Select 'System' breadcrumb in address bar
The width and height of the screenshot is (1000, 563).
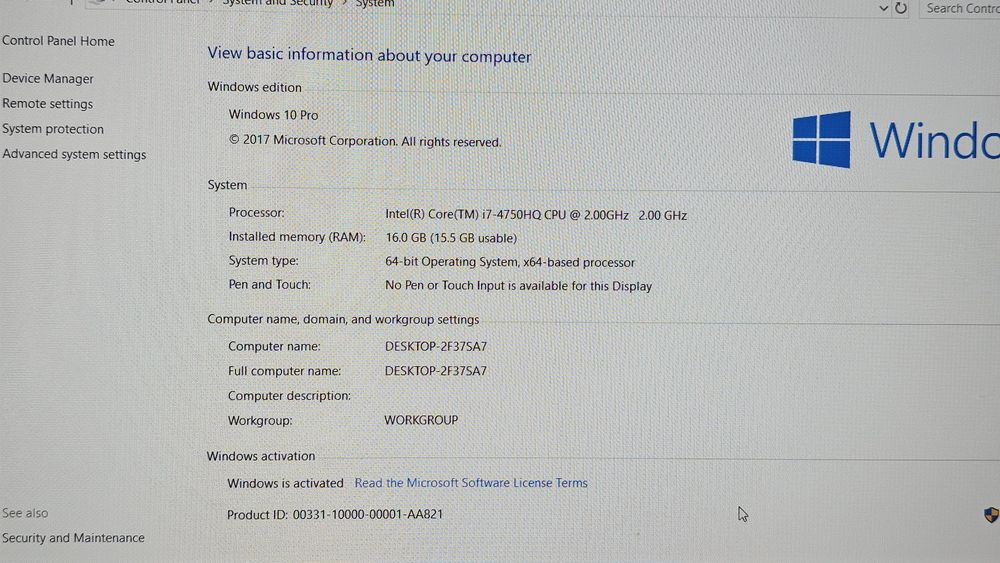click(375, 4)
